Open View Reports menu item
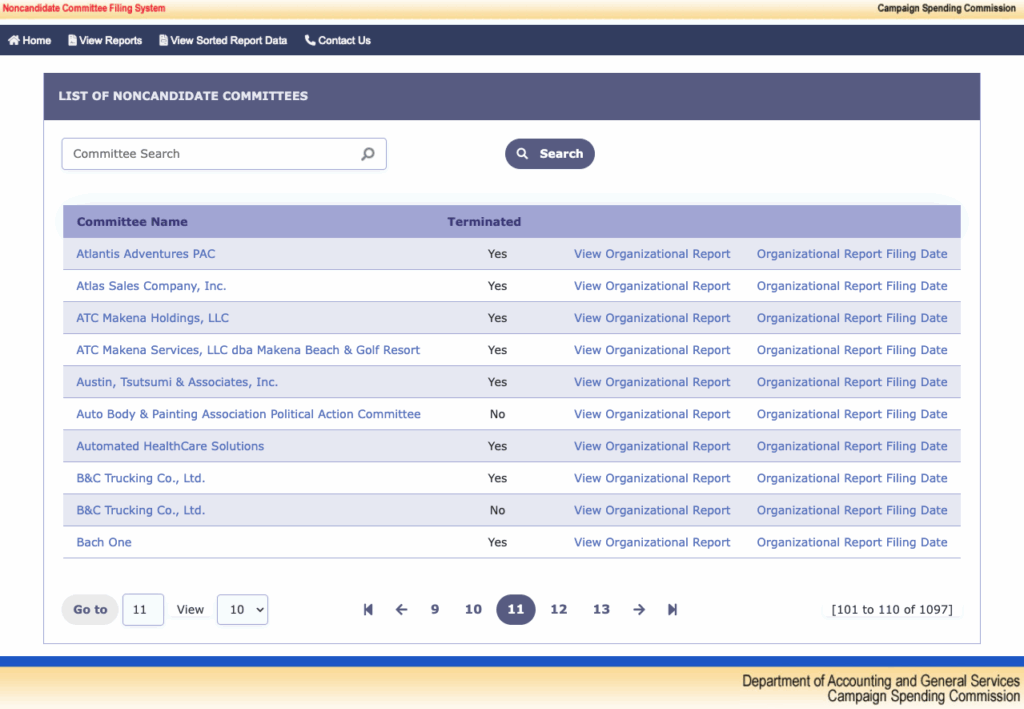 pyautogui.click(x=105, y=41)
